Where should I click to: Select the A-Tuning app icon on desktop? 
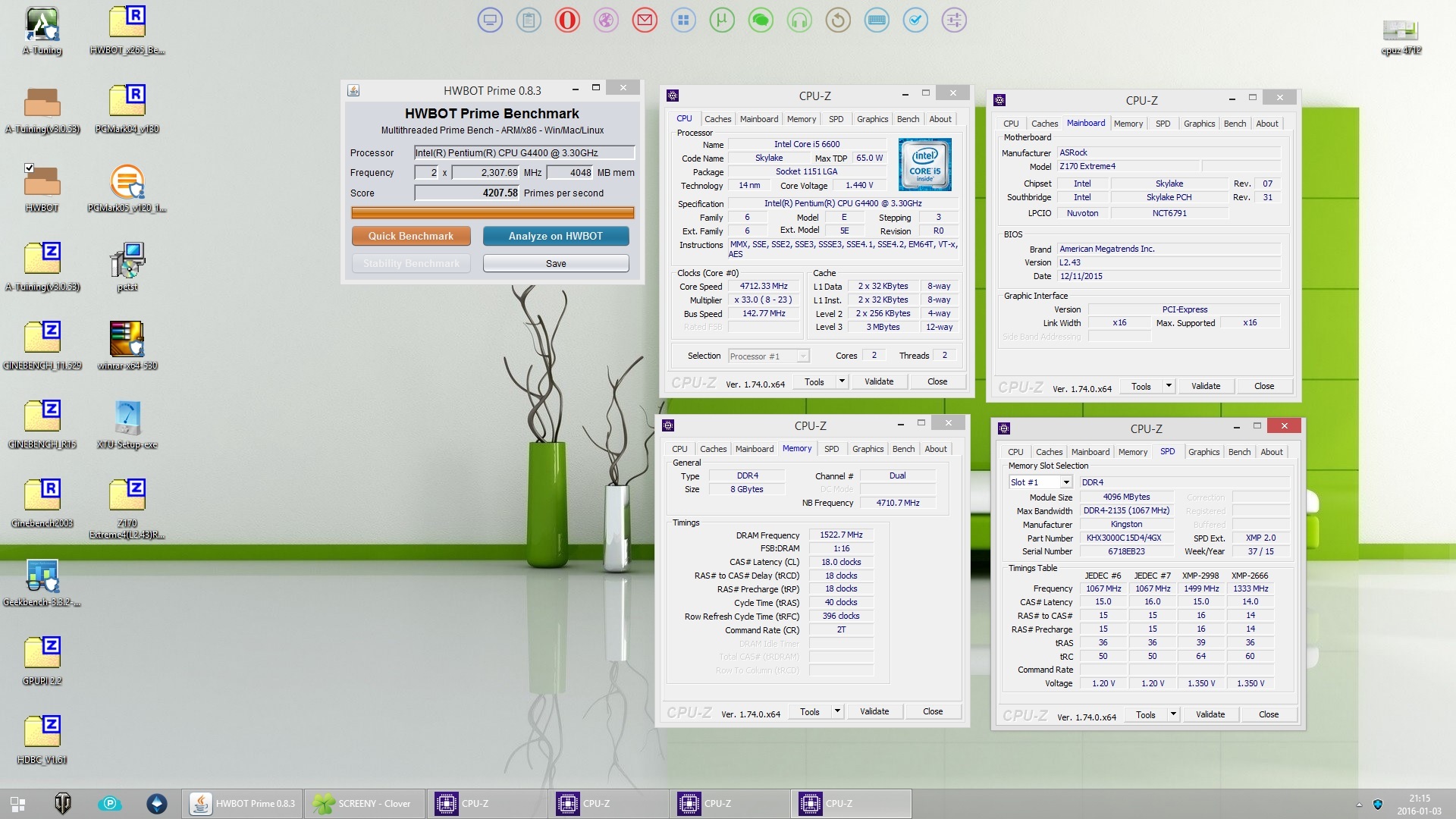pyautogui.click(x=42, y=31)
